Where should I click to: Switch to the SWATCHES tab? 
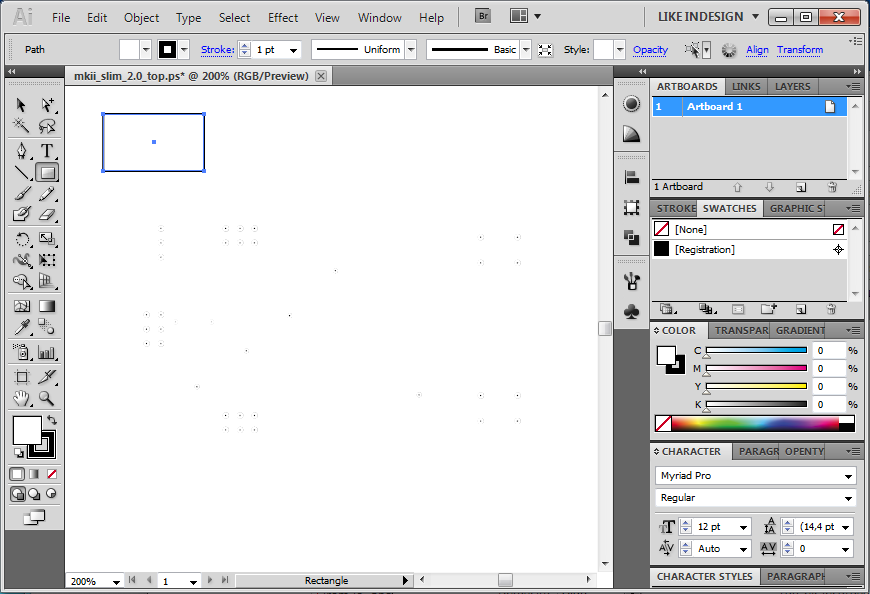pyautogui.click(x=729, y=209)
